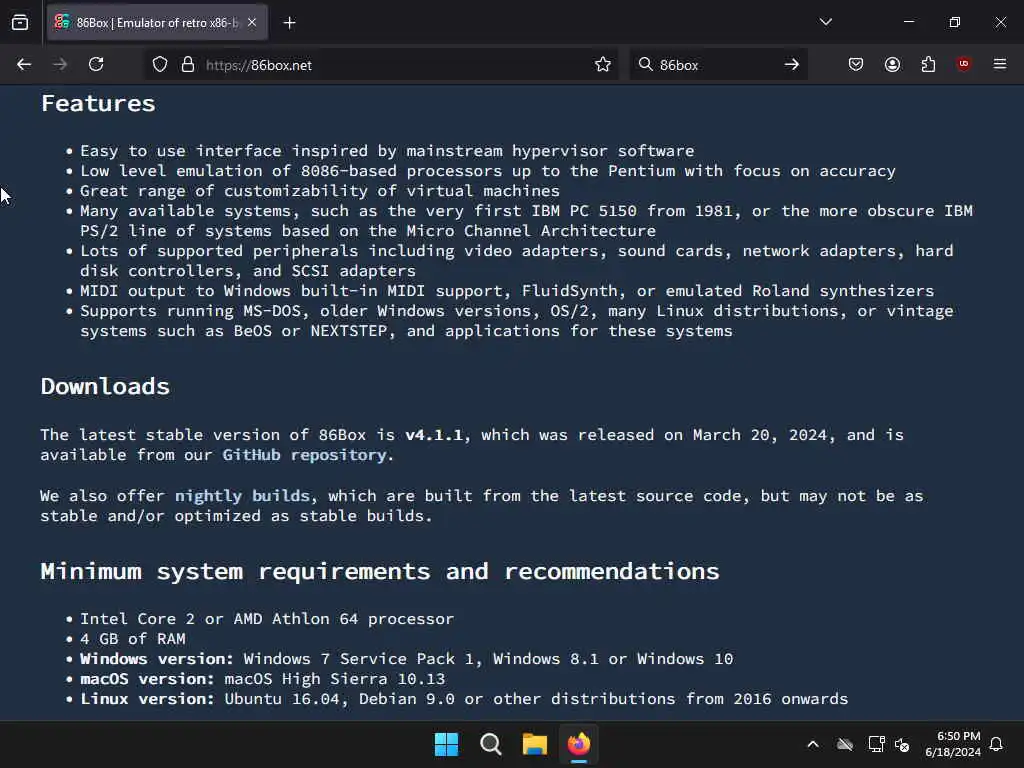1024x768 pixels.
Task: Go back to previous page
Action: click(24, 65)
